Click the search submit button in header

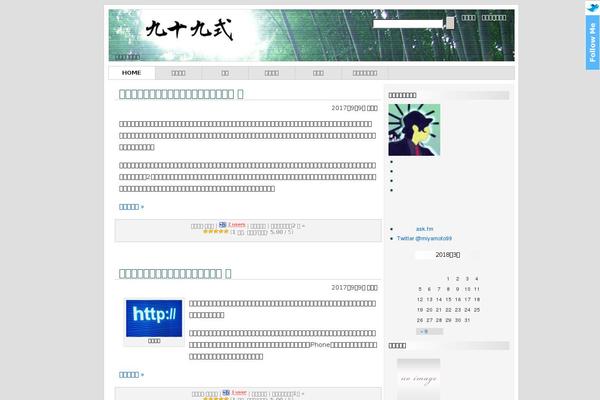pos(450,23)
